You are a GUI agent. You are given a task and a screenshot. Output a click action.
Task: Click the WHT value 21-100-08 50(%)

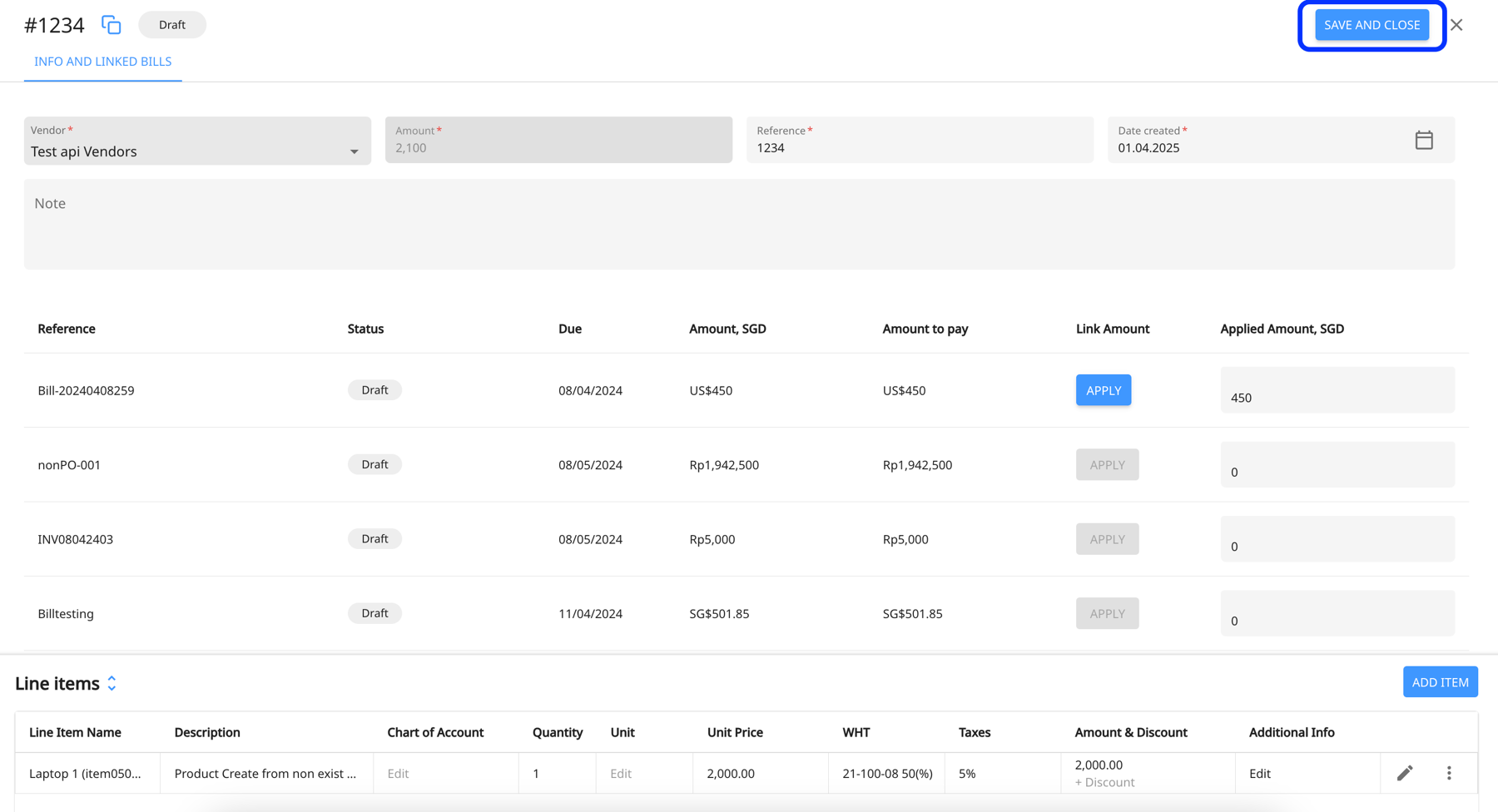pos(887,774)
